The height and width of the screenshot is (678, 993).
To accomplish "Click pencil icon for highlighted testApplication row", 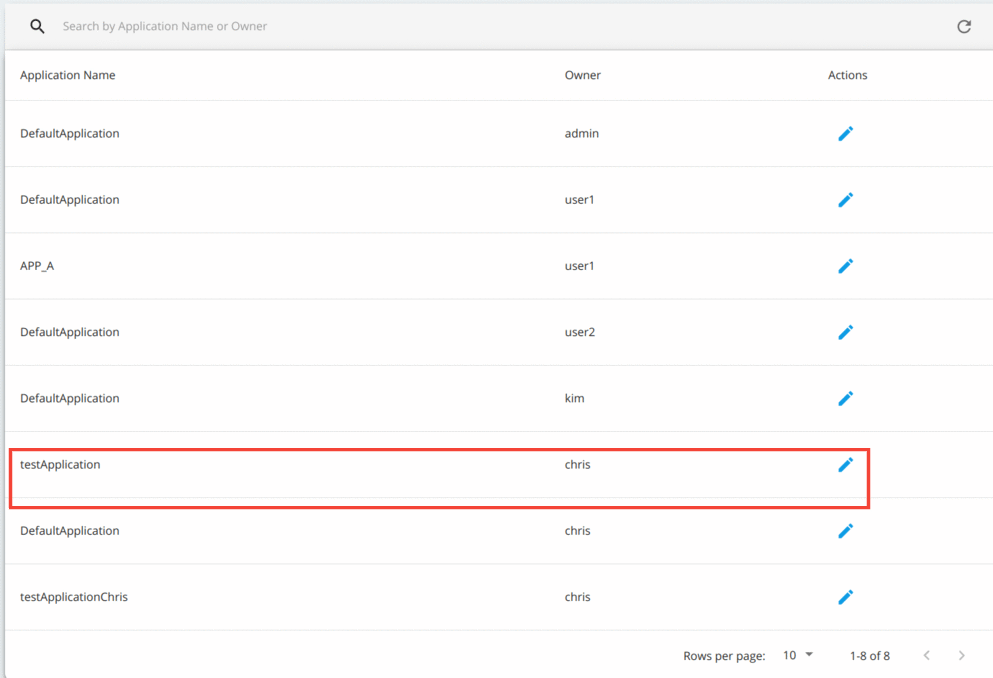I will 845,464.
